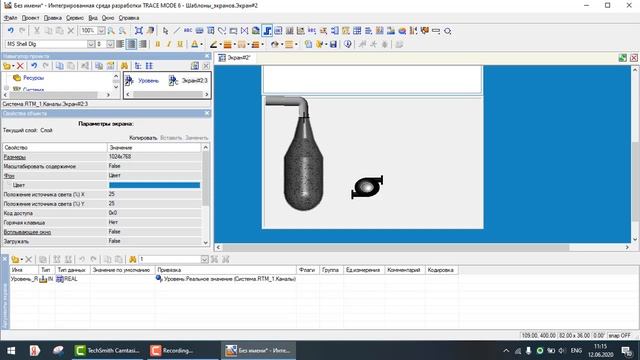Open the Файл menu
Viewport: 640px width, 360px height.
(11, 18)
